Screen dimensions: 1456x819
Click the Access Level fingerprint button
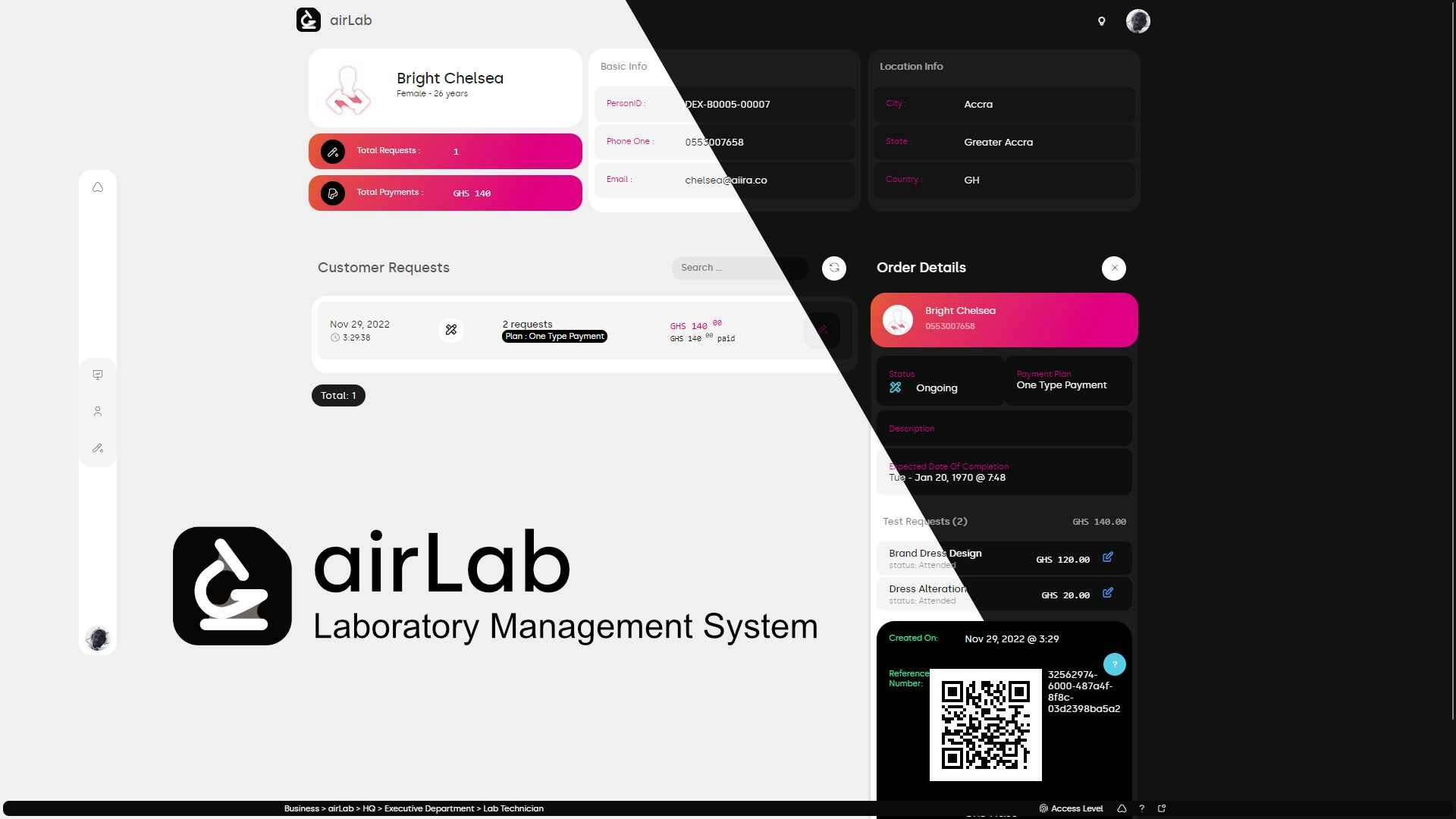[x=1071, y=808]
